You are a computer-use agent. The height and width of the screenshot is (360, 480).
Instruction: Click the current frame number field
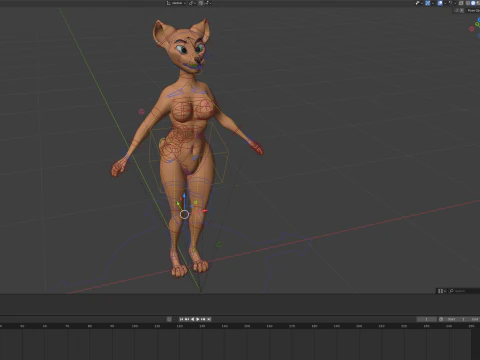tap(427, 319)
